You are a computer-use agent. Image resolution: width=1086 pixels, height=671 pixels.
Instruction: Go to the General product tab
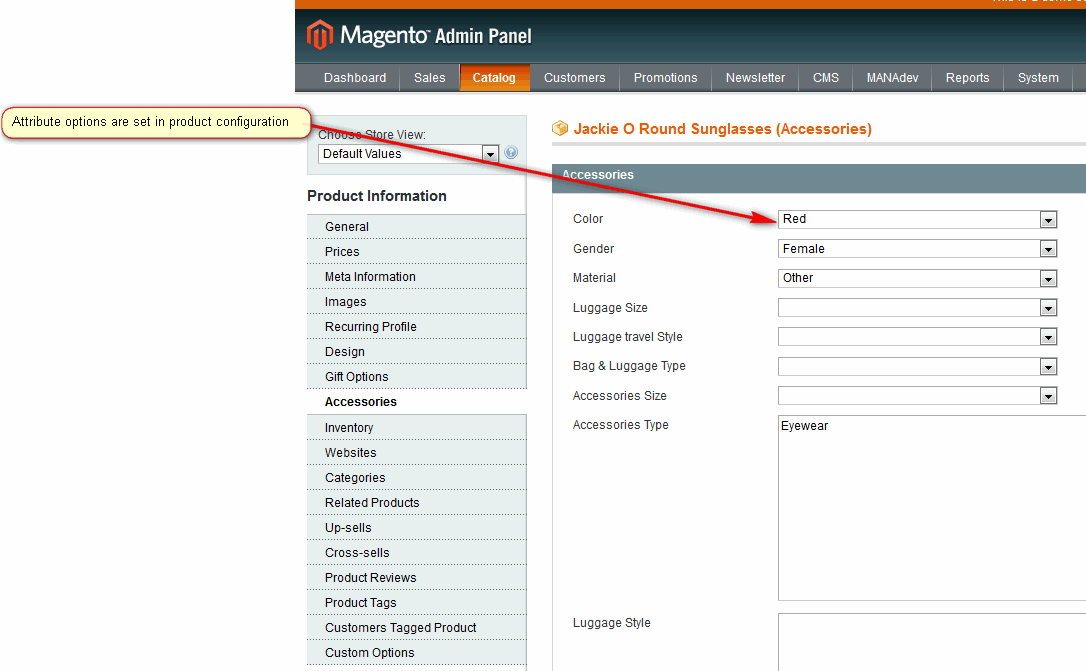(416, 227)
